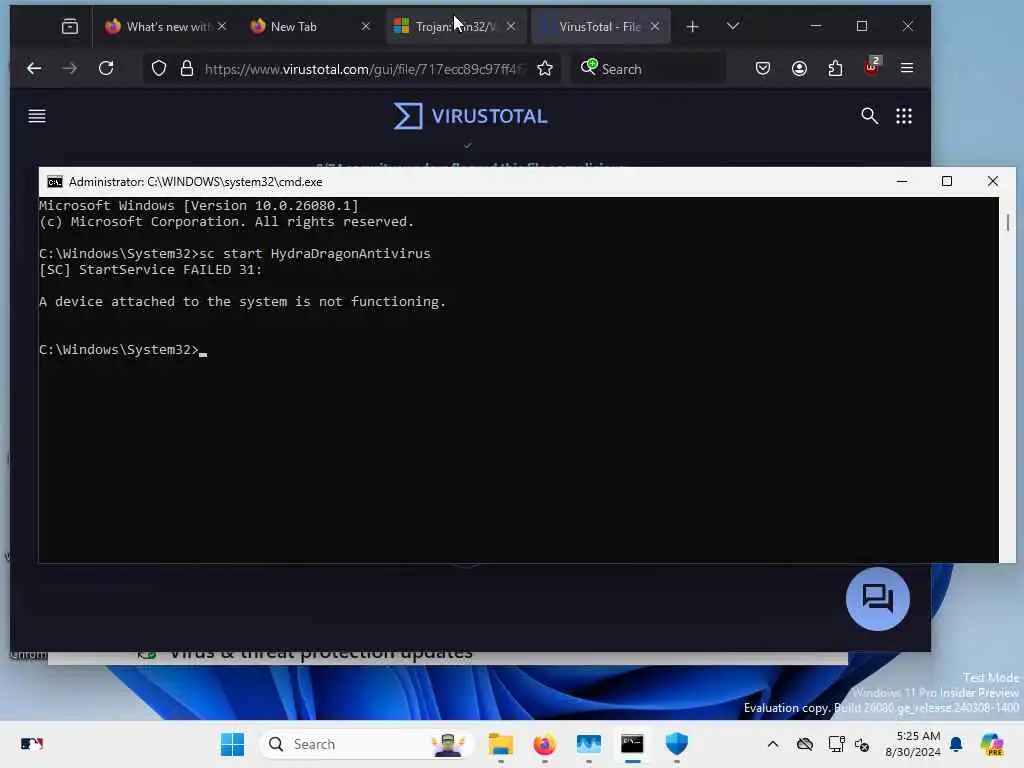Click the muted volume tray icon
The height and width of the screenshot is (768, 1024).
pyautogui.click(x=862, y=744)
